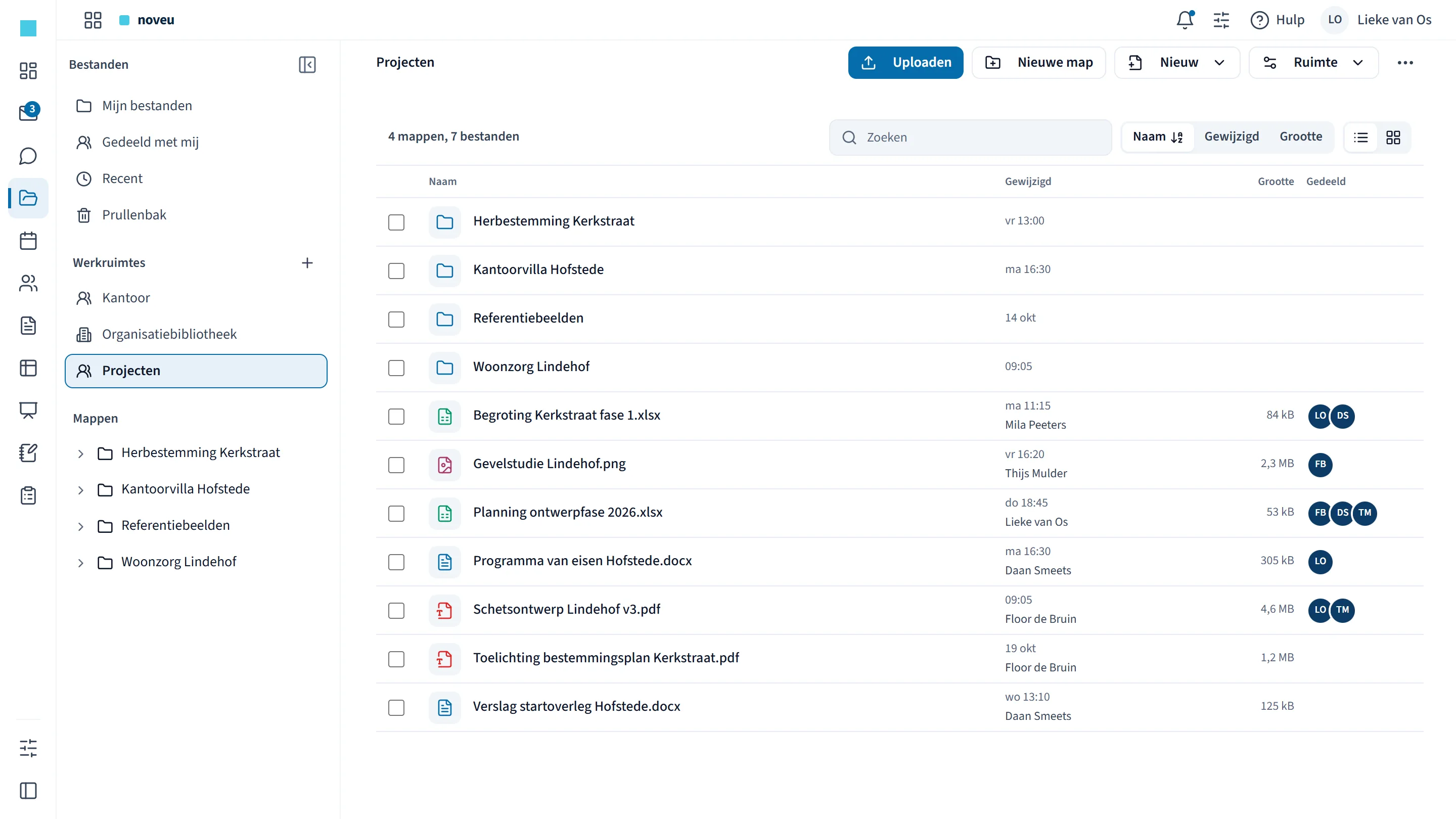
Task: Open the mail app with 3 unread
Action: pyautogui.click(x=28, y=112)
